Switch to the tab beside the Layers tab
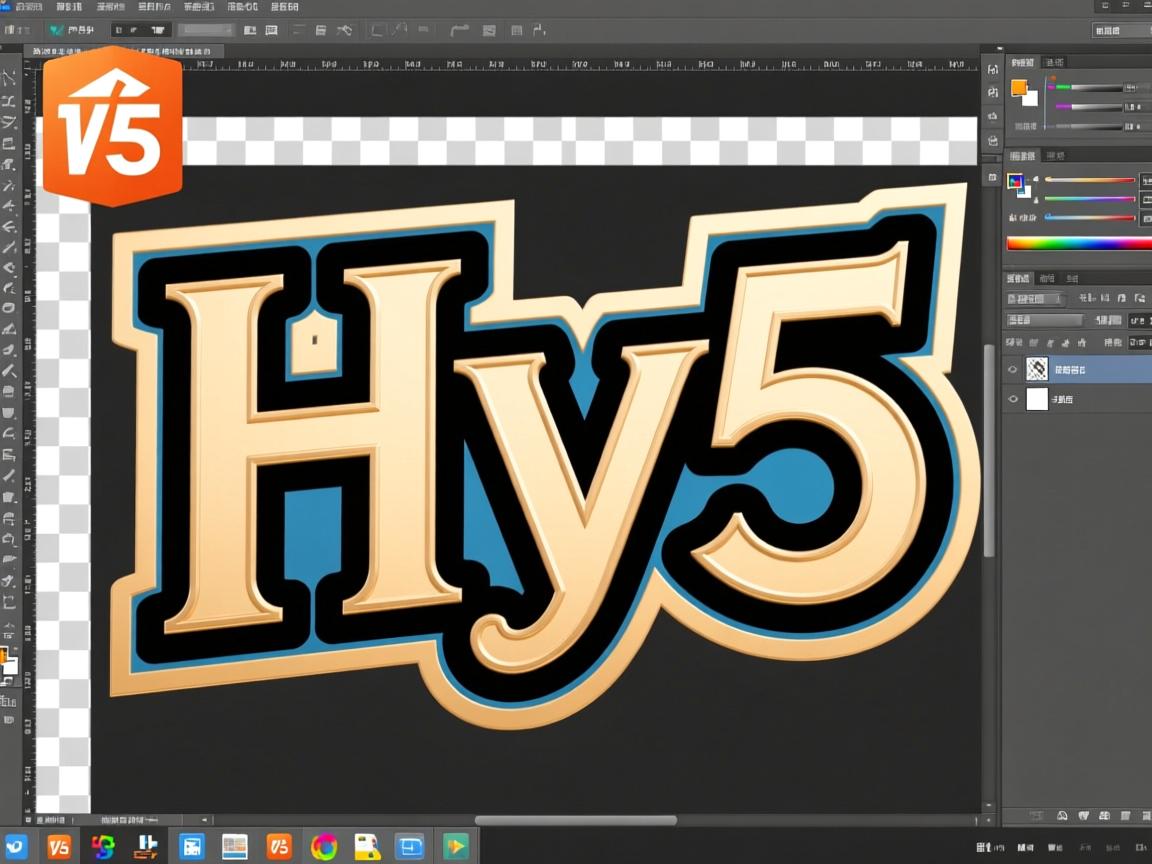Screen dimensions: 1152x864 click(x=1047, y=278)
